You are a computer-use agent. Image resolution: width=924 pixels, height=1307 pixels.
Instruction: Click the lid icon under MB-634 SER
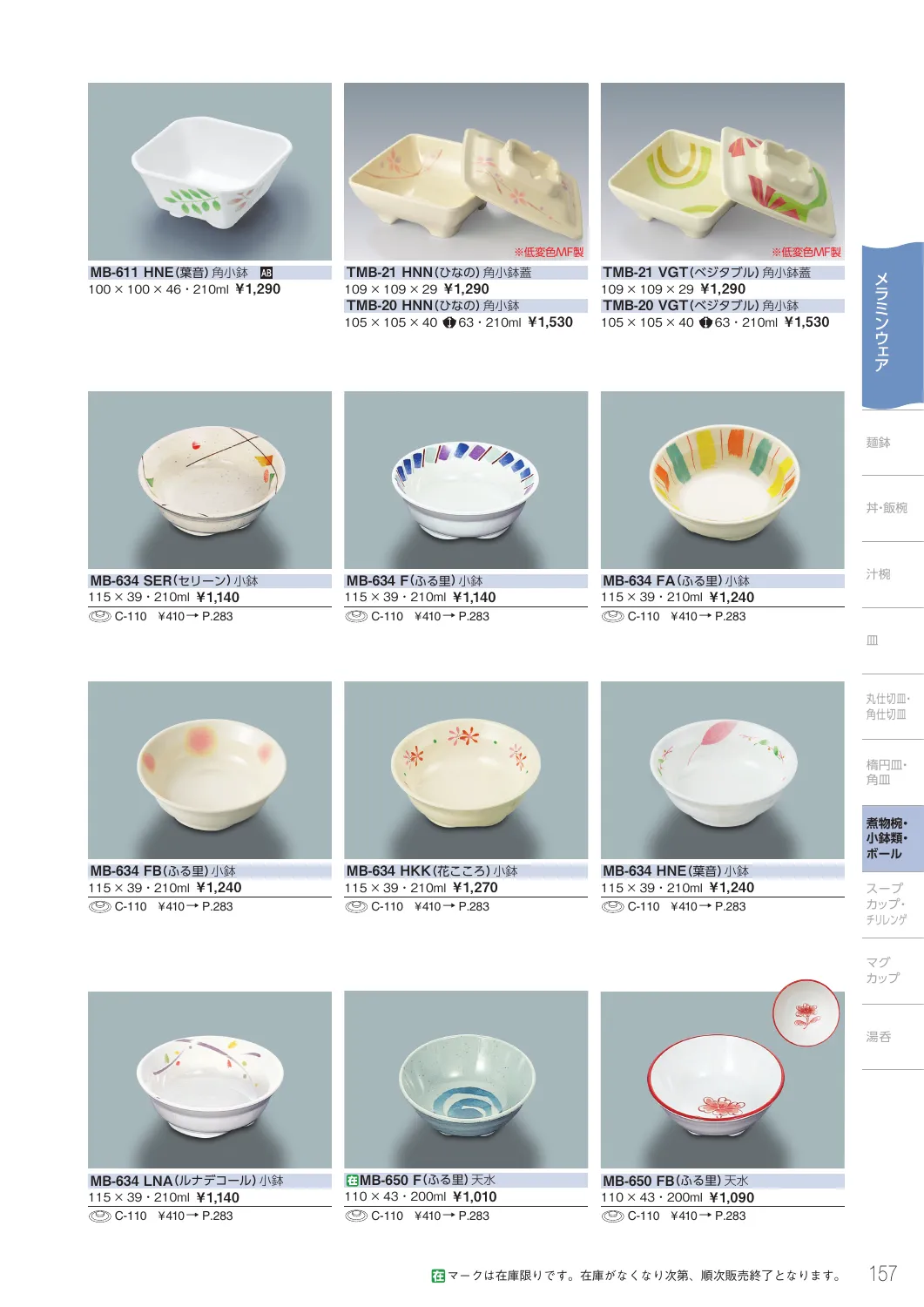click(x=99, y=616)
